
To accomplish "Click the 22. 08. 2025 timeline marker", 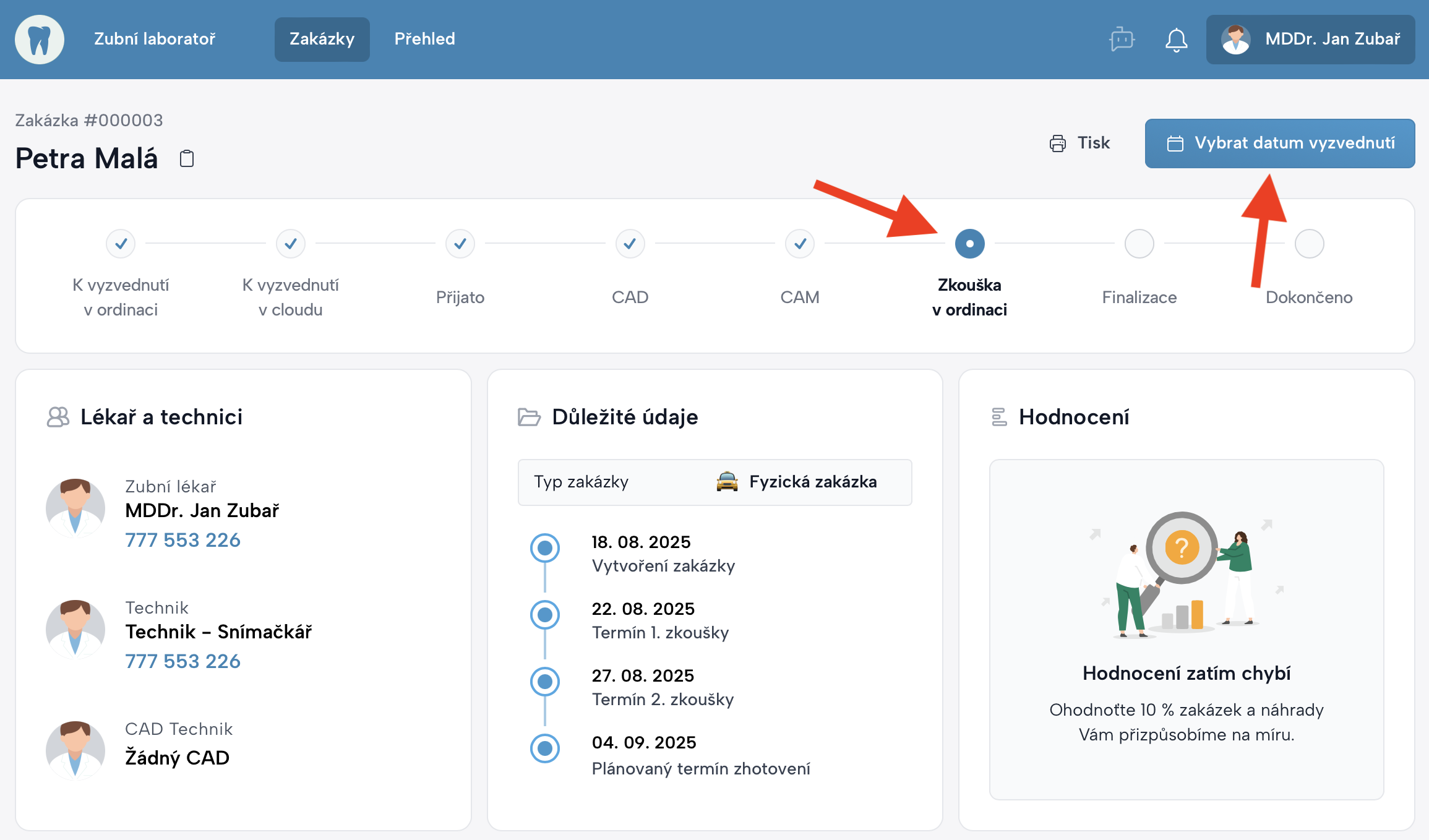I will pyautogui.click(x=545, y=615).
